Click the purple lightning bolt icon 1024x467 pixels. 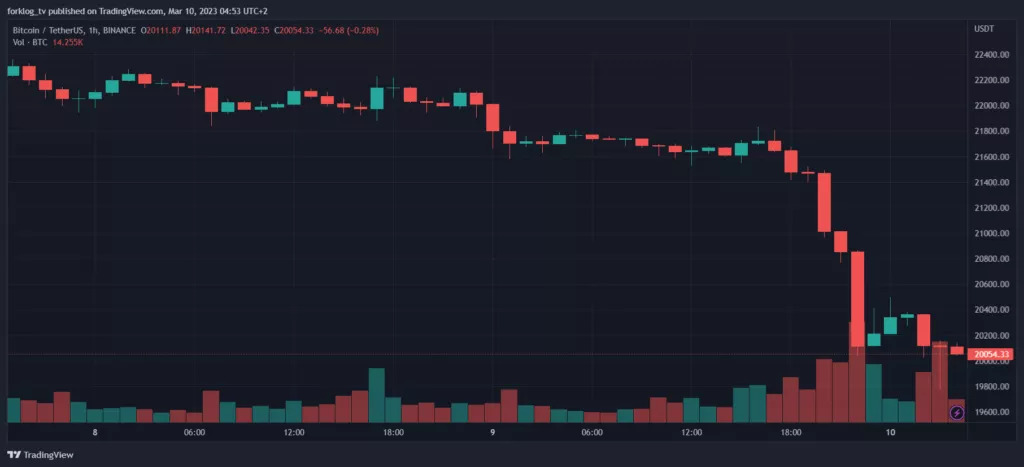coord(956,412)
